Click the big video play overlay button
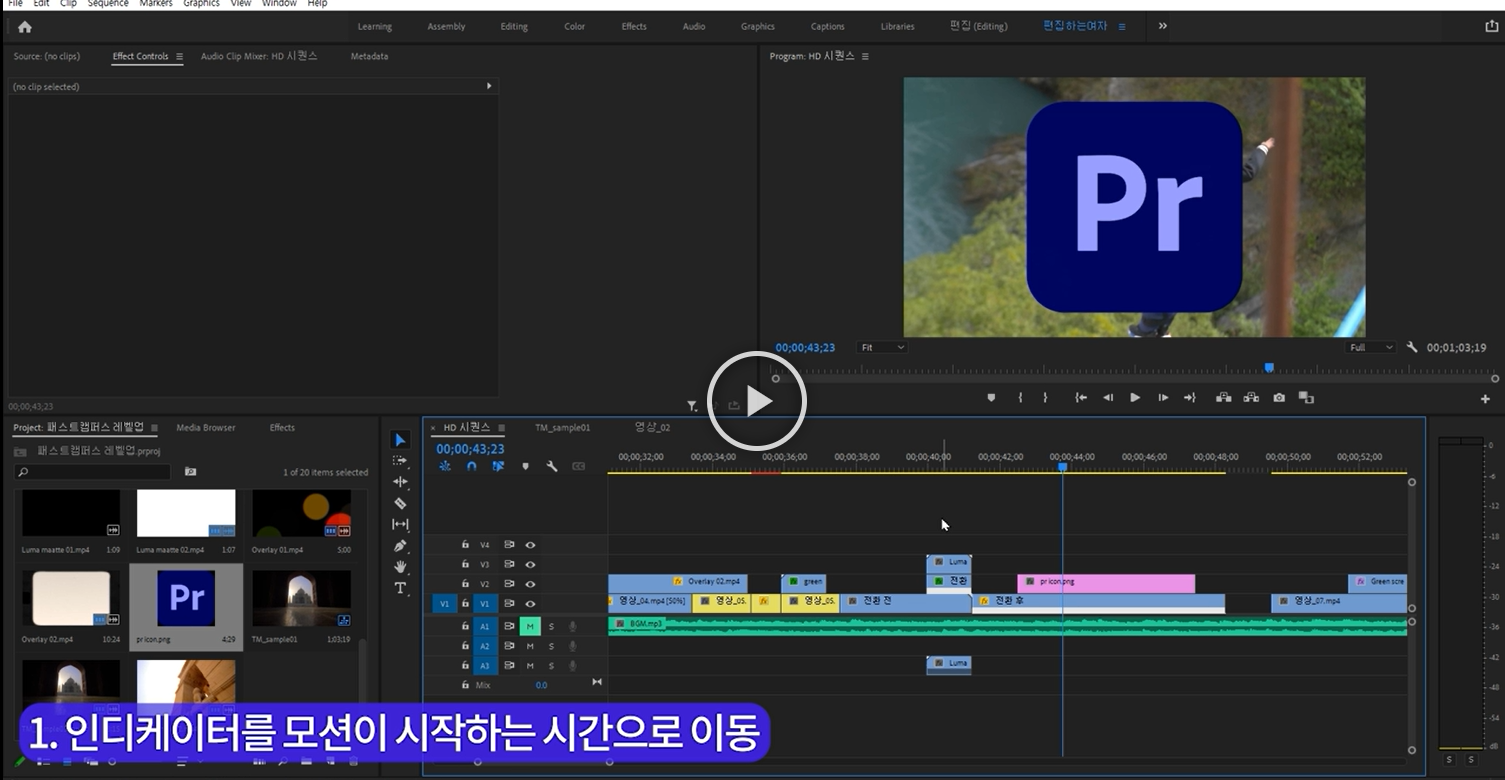This screenshot has height=780, width=1505. point(757,401)
